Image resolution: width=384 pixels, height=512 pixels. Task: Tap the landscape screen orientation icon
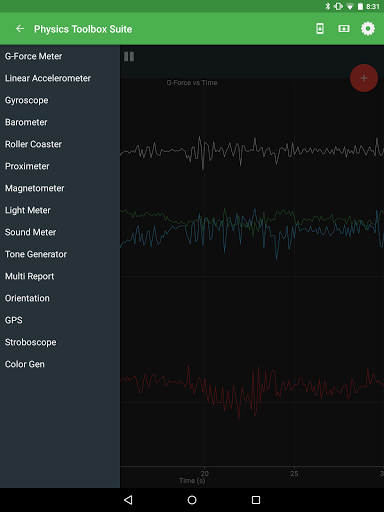pyautogui.click(x=344, y=29)
